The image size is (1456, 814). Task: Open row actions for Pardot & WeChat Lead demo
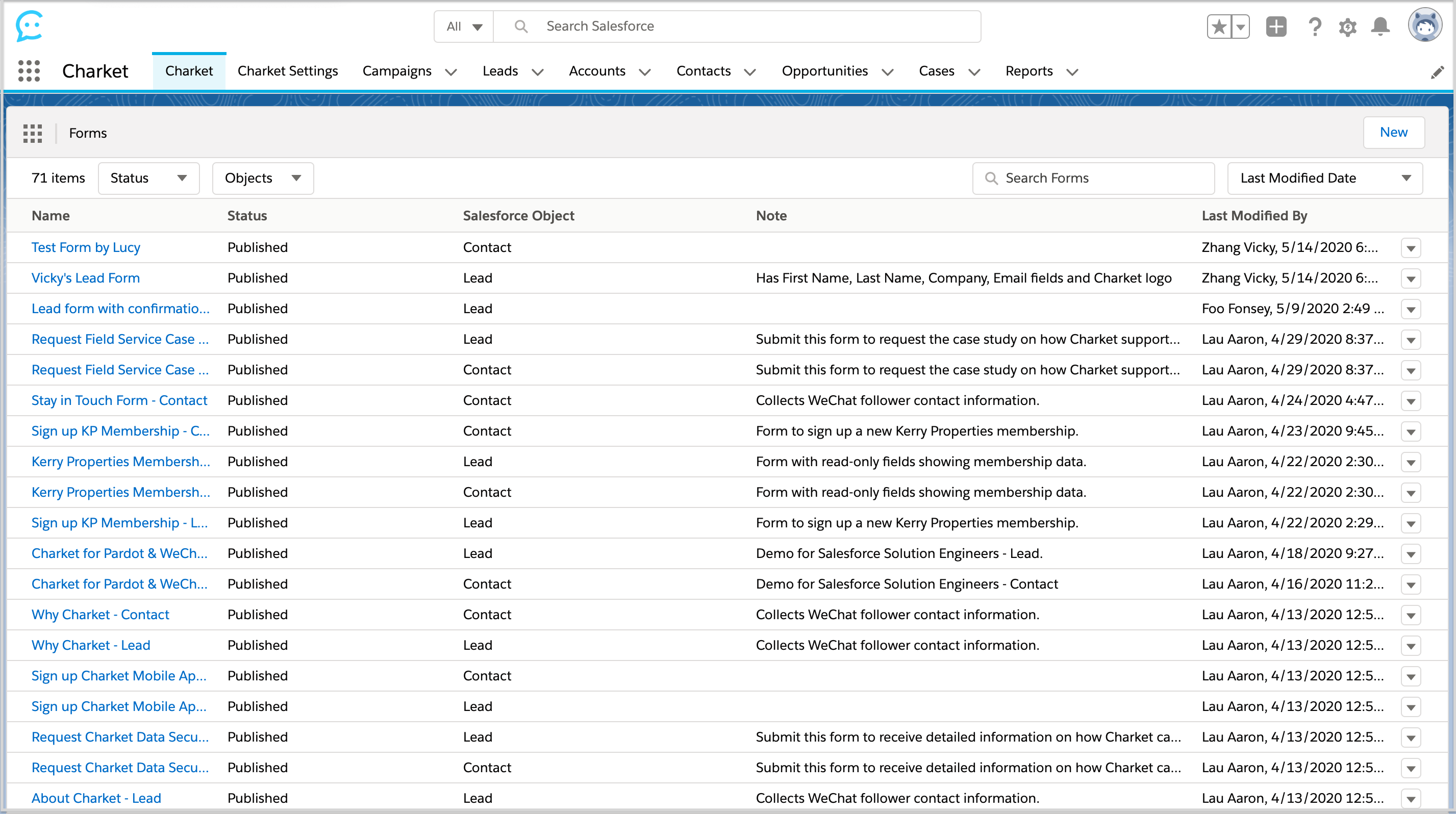[x=1411, y=554]
